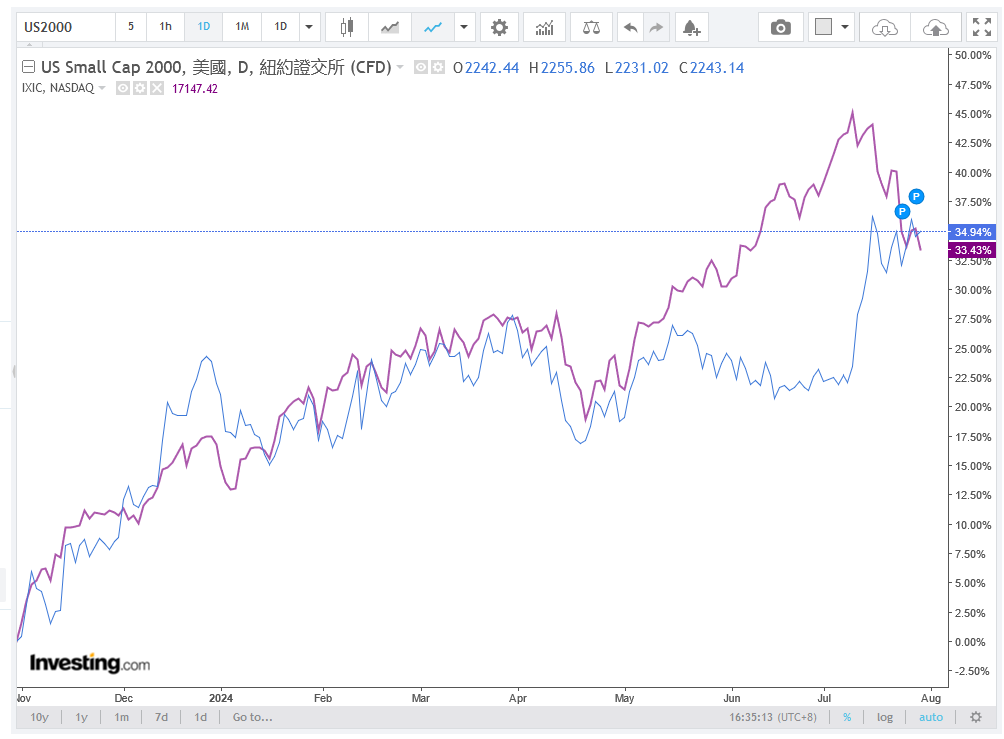Viewport: 1004px width, 739px height.
Task: Open chart style dropdown arrow
Action: (463, 27)
